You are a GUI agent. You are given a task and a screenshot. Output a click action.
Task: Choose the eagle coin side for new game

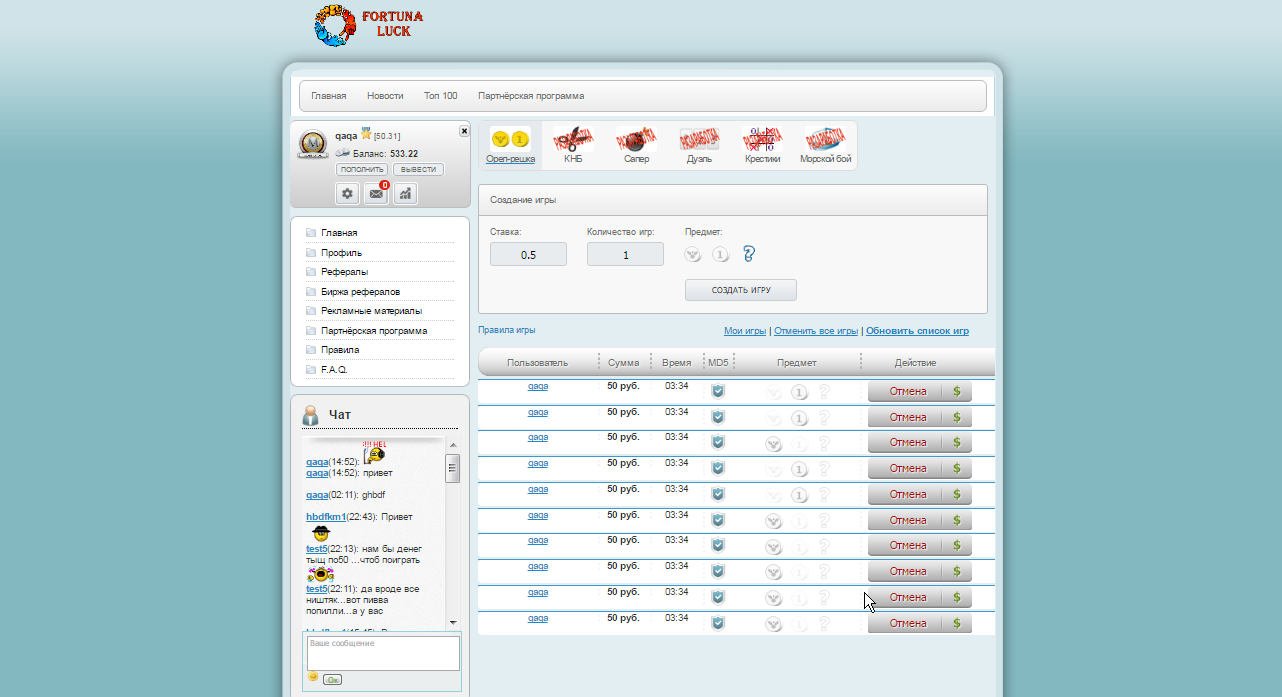coord(692,255)
